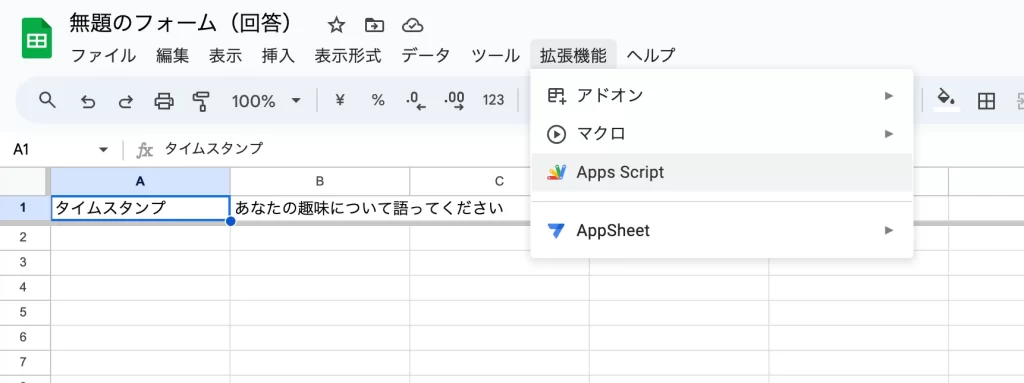This screenshot has height=383, width=1024.
Task: Click the borders grid icon
Action: (x=986, y=101)
